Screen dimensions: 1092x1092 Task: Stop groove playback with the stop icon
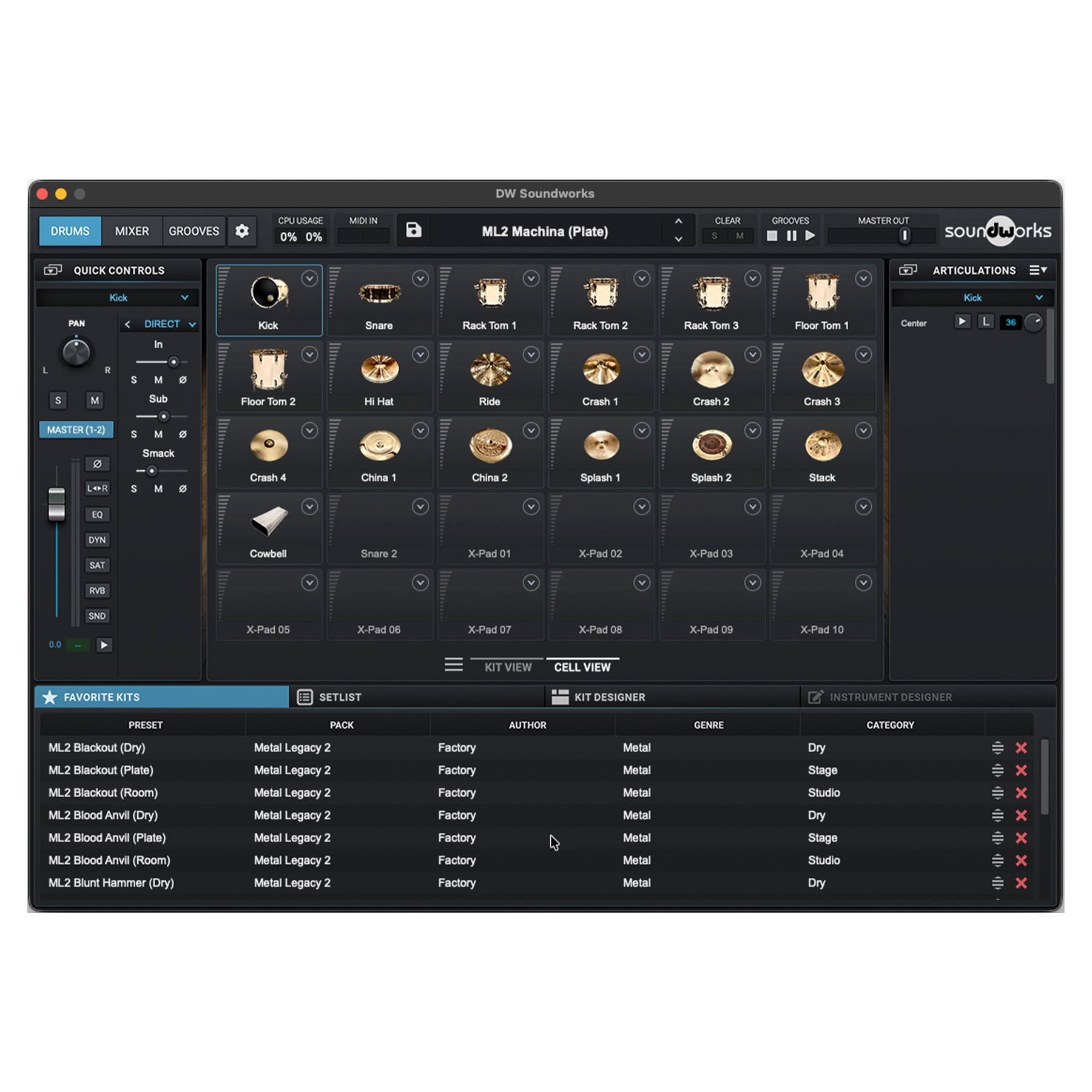pos(772,236)
